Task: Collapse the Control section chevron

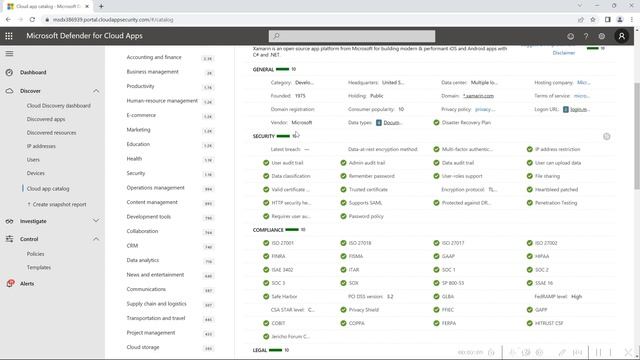Action: [96, 239]
